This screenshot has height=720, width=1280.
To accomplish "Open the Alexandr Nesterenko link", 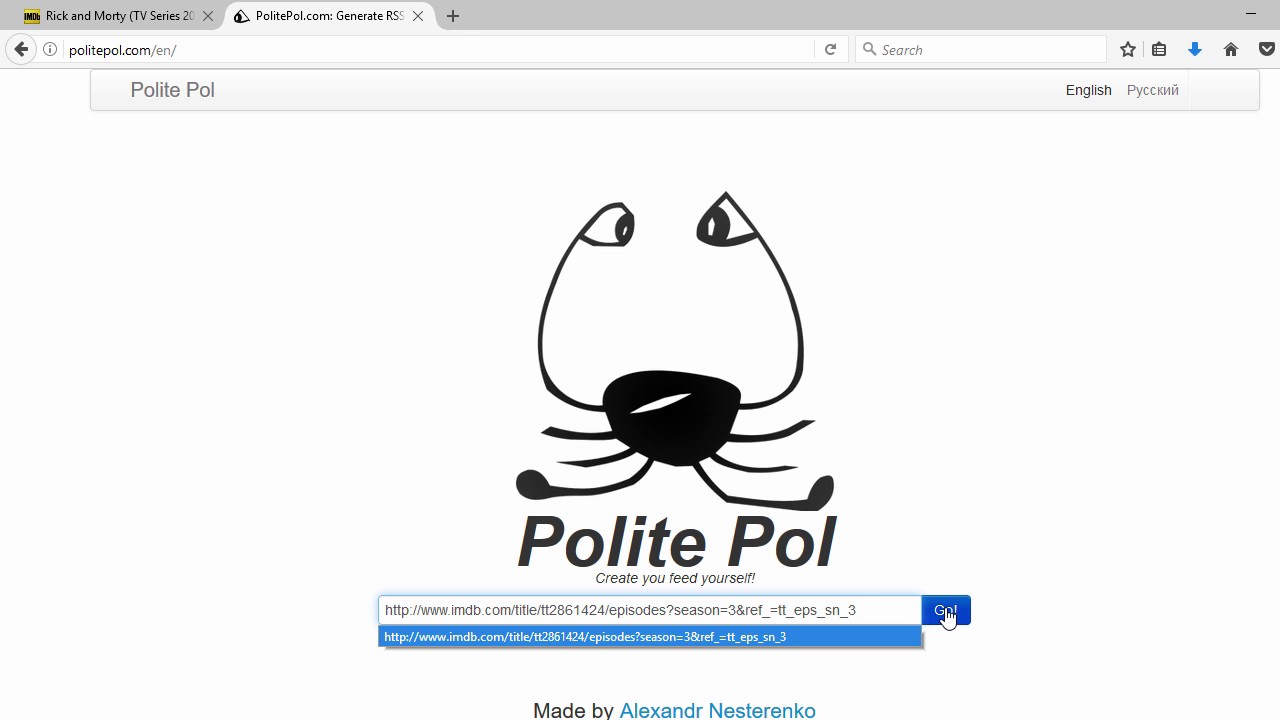I will point(717,710).
